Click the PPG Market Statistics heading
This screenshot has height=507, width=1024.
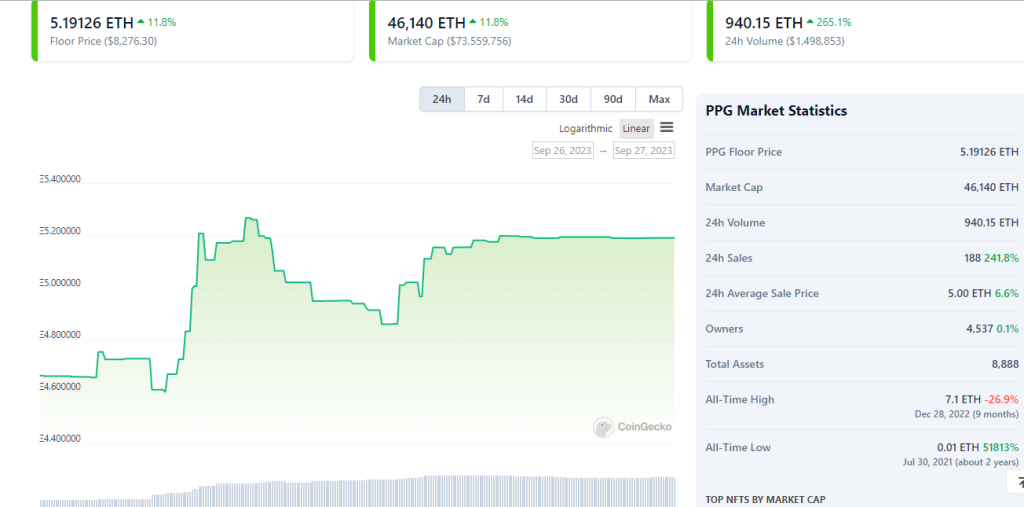(x=776, y=111)
